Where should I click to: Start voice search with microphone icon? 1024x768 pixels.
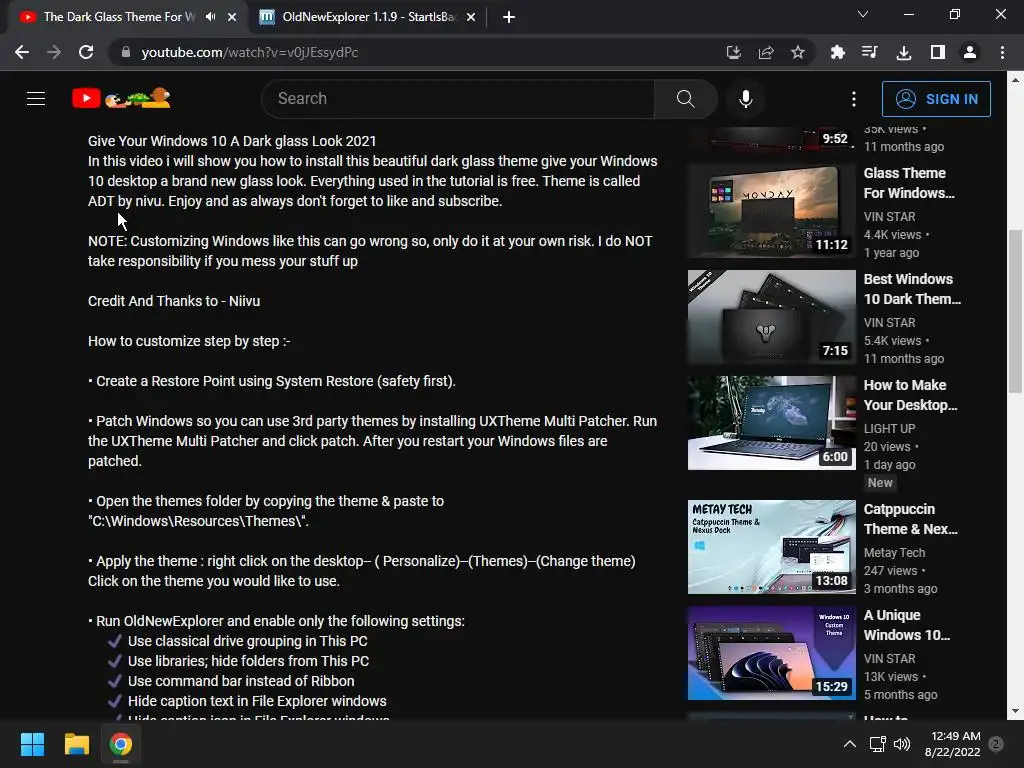[746, 99]
